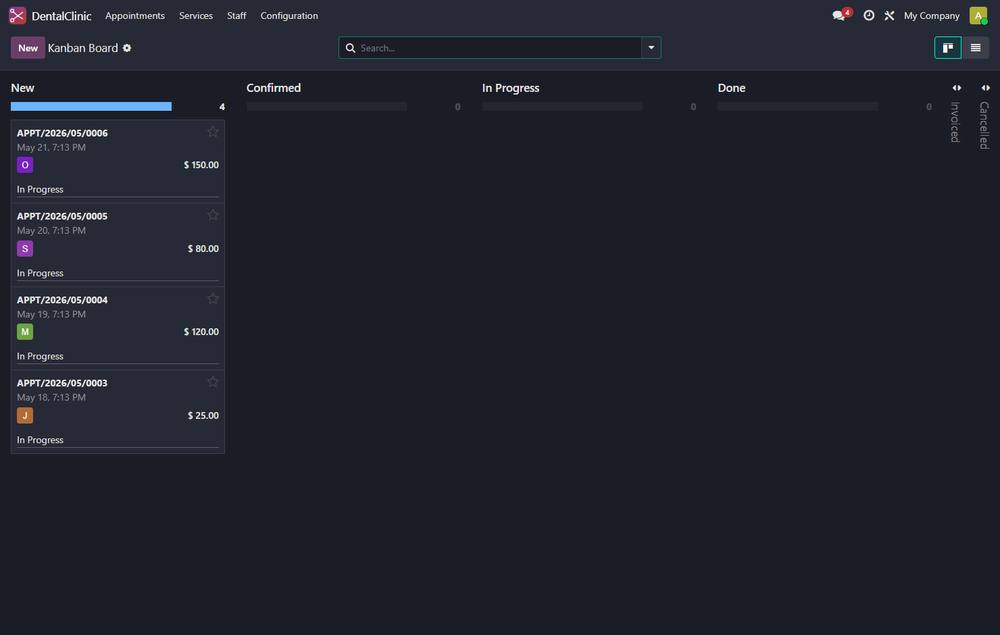The image size is (1000, 635).
Task: Open the Configuration menu
Action: 289,15
